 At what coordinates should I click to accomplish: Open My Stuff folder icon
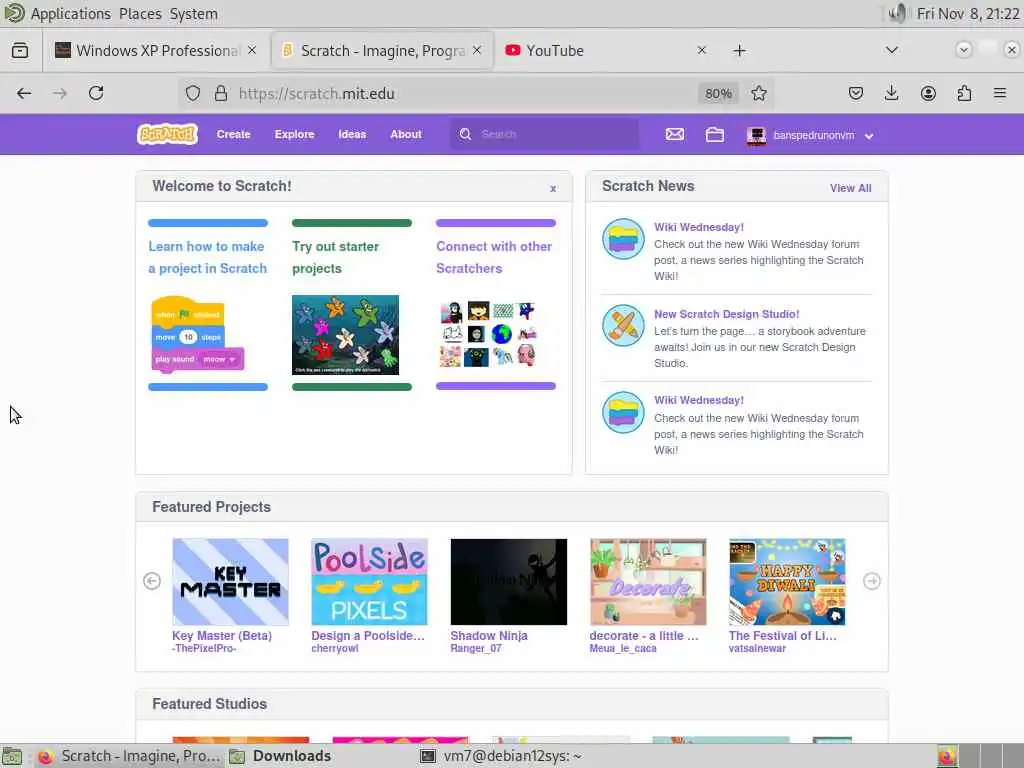click(x=714, y=135)
